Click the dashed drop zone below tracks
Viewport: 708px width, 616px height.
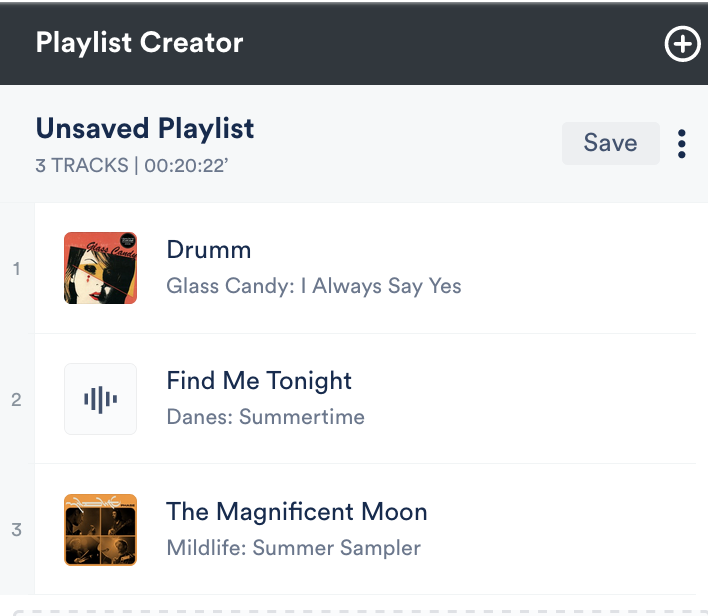point(354,609)
